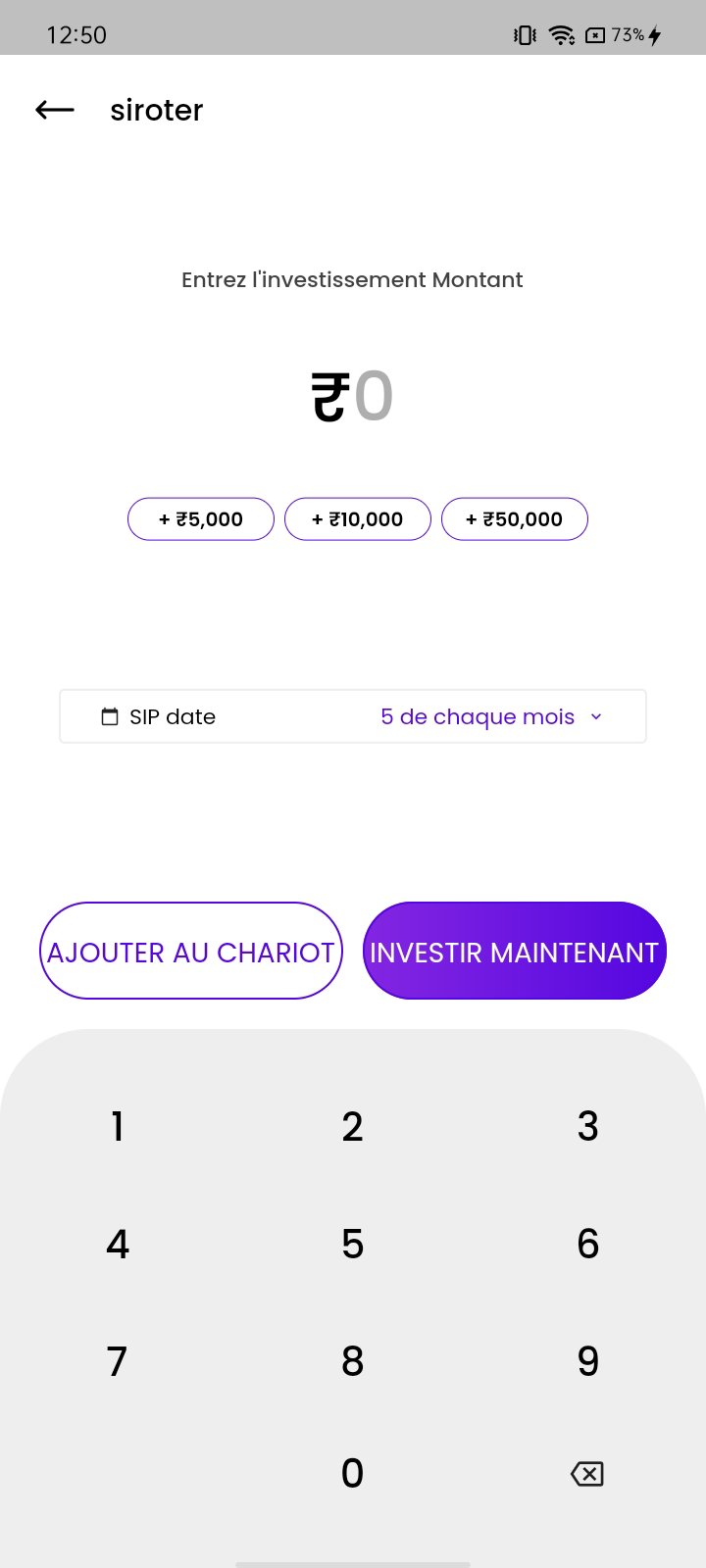This screenshot has height=1568, width=706.
Task: Add ₹50,000 quick amount chip
Action: [x=515, y=519]
